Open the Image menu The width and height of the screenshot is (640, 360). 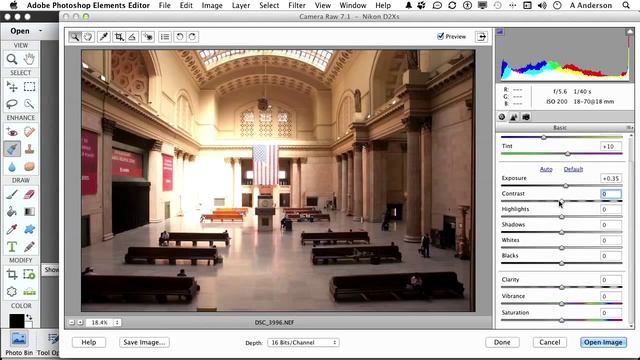[x=212, y=5]
